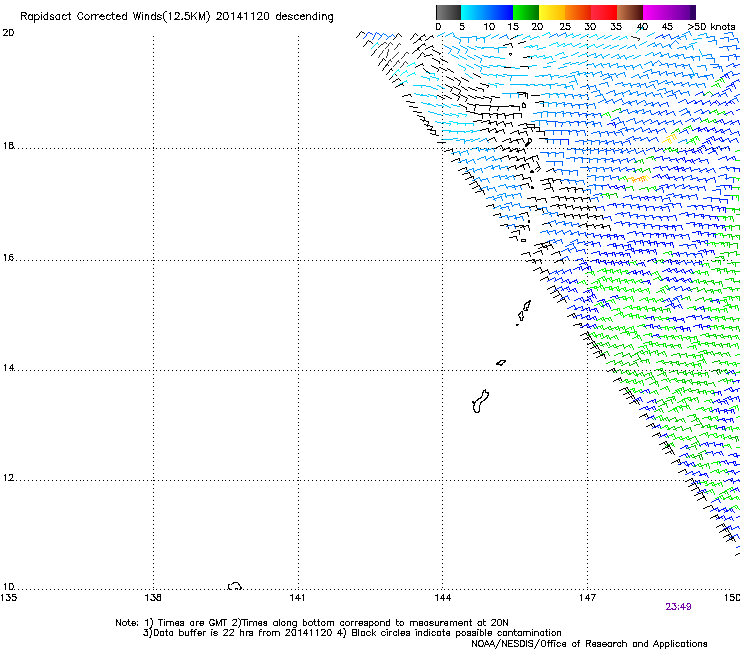Click the 'NOAA/NESDIS/Office of Research and Applications' credit
This screenshot has width=740, height=650.
589,644
